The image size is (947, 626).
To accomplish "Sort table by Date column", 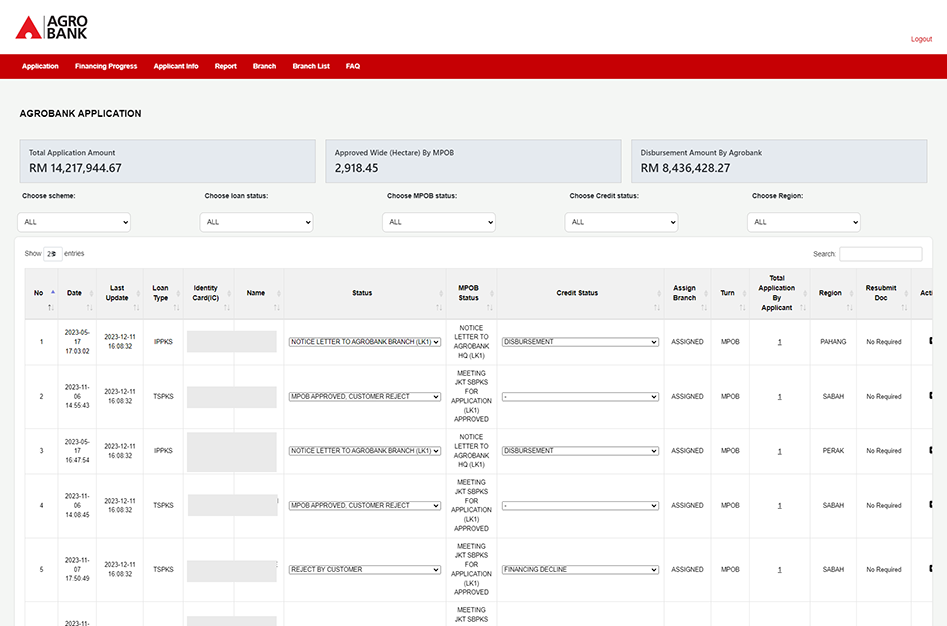I will [x=74, y=293].
